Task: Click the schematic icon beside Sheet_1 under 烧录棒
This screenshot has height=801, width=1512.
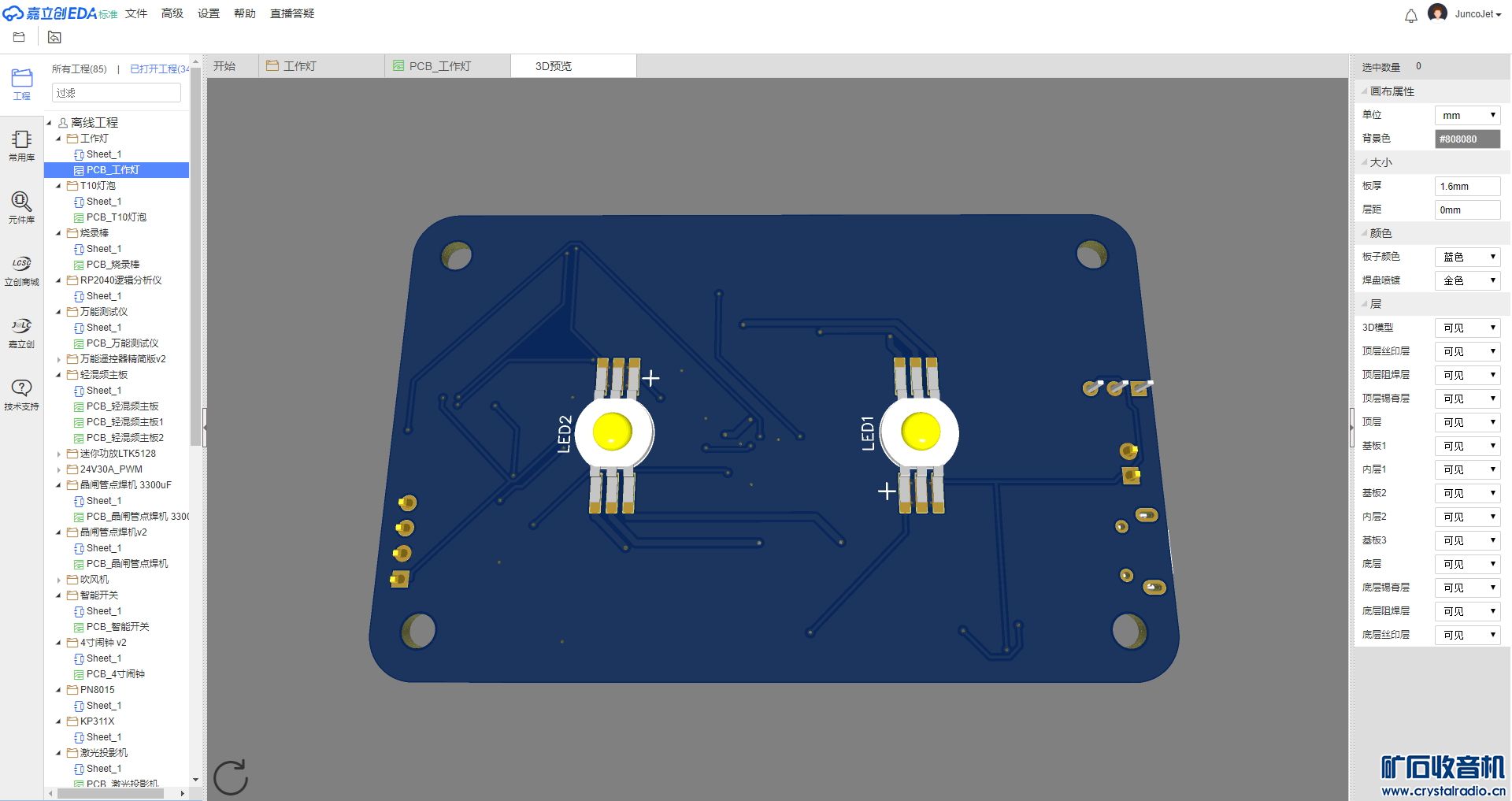Action: (x=79, y=249)
